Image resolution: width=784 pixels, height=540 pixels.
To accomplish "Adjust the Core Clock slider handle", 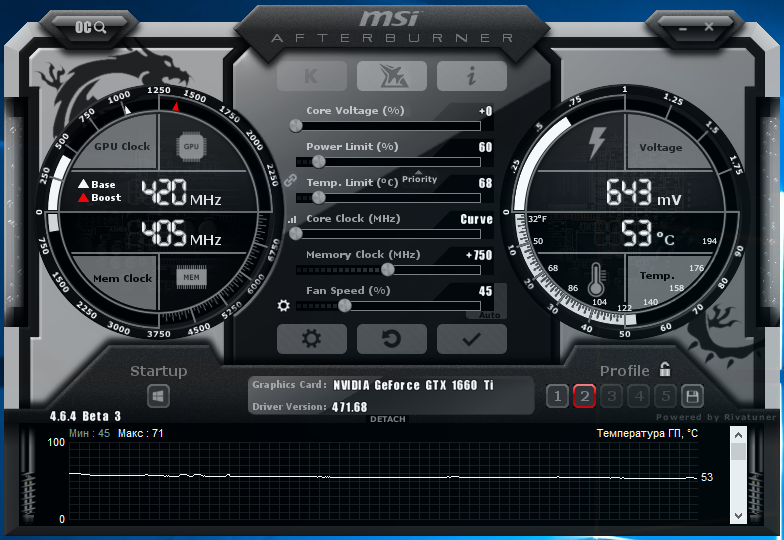I will [296, 234].
